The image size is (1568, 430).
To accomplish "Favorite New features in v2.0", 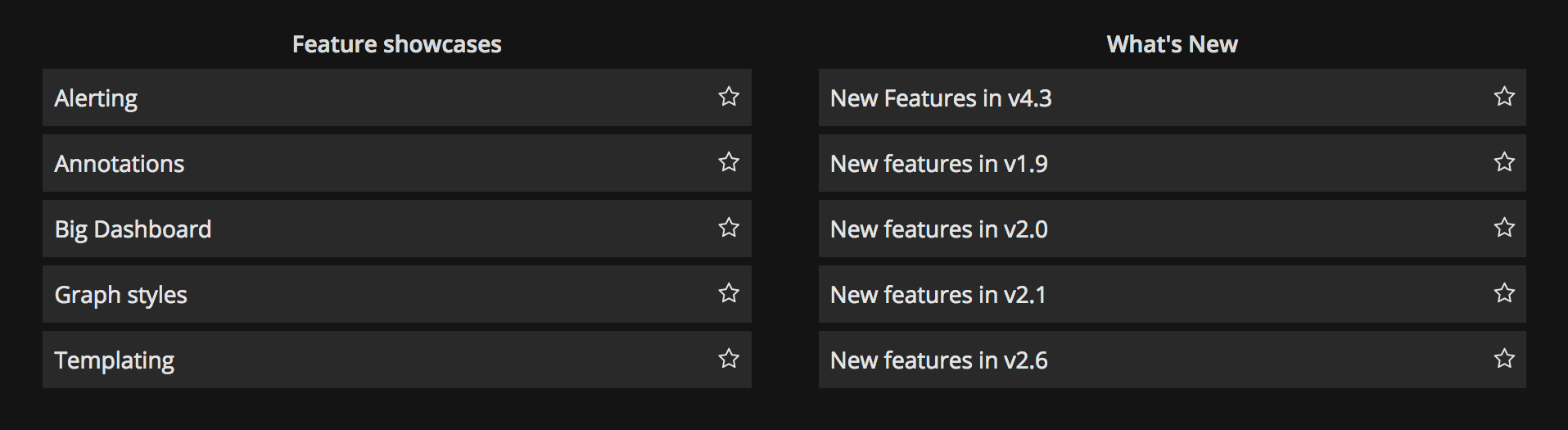I will tap(1504, 228).
